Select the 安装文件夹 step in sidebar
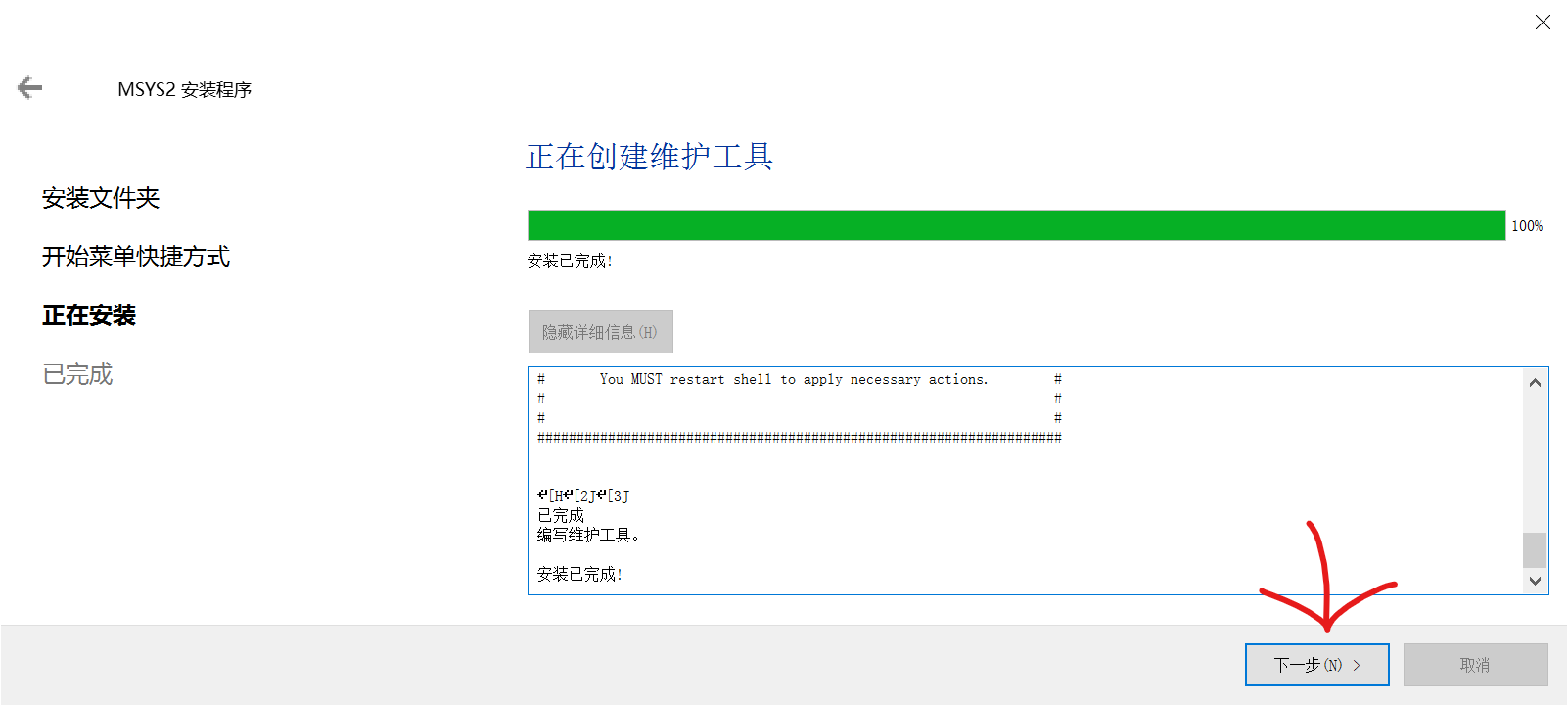The width and height of the screenshot is (1568, 706). coord(101,198)
